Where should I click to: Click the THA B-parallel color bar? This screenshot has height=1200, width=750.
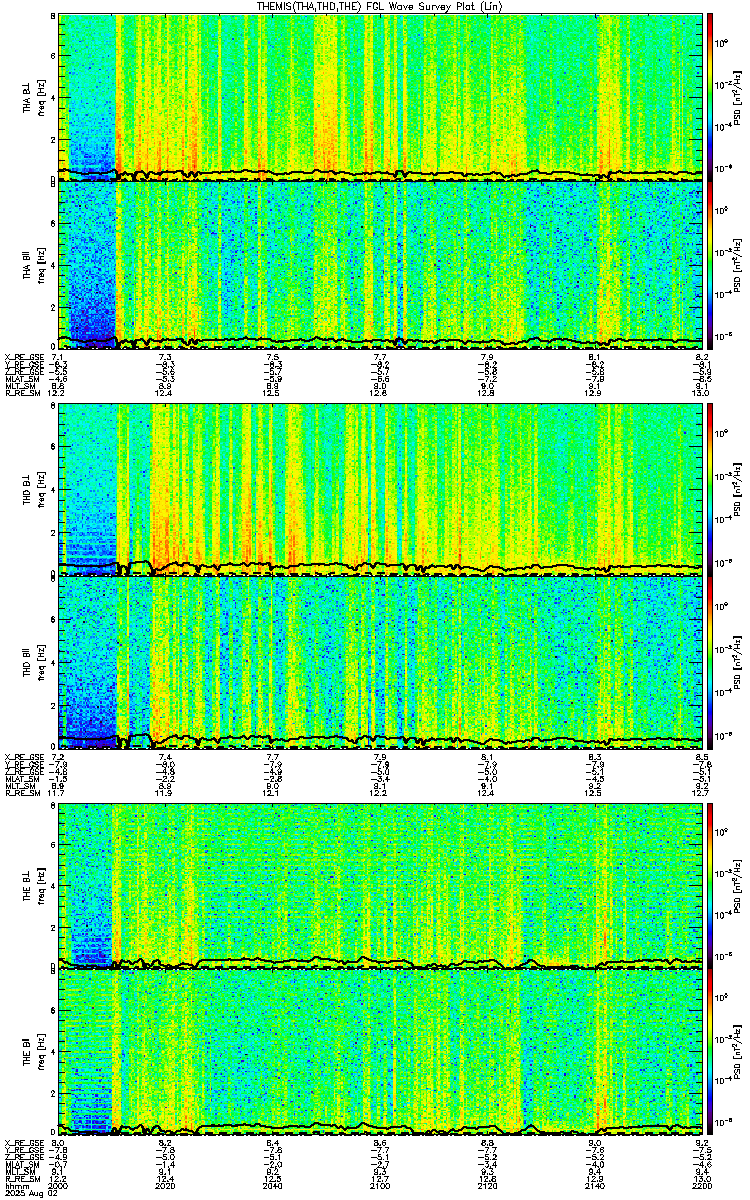click(709, 264)
